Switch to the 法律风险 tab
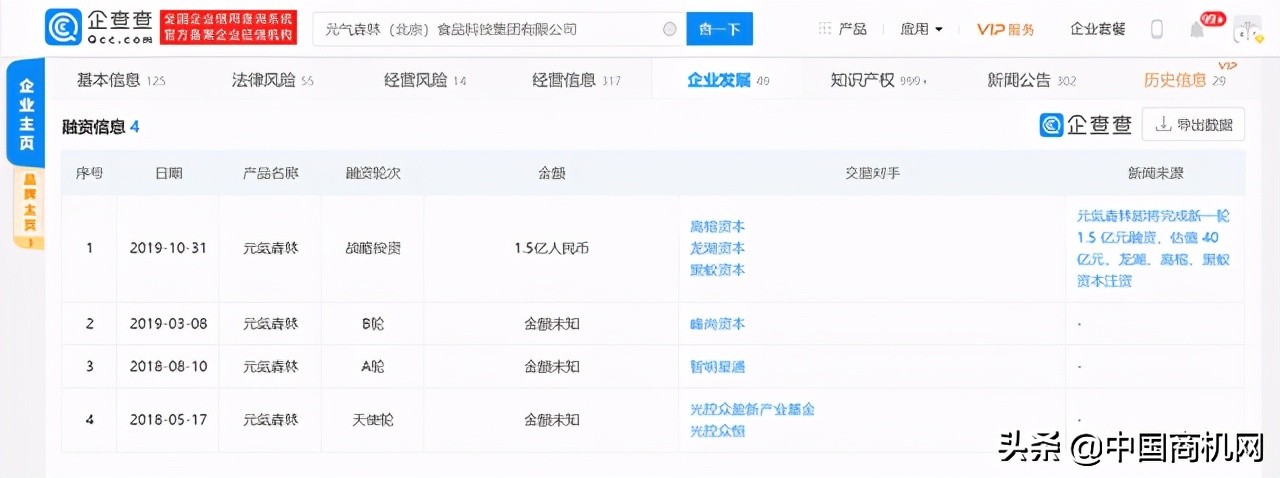The image size is (1280, 478). coord(272,80)
